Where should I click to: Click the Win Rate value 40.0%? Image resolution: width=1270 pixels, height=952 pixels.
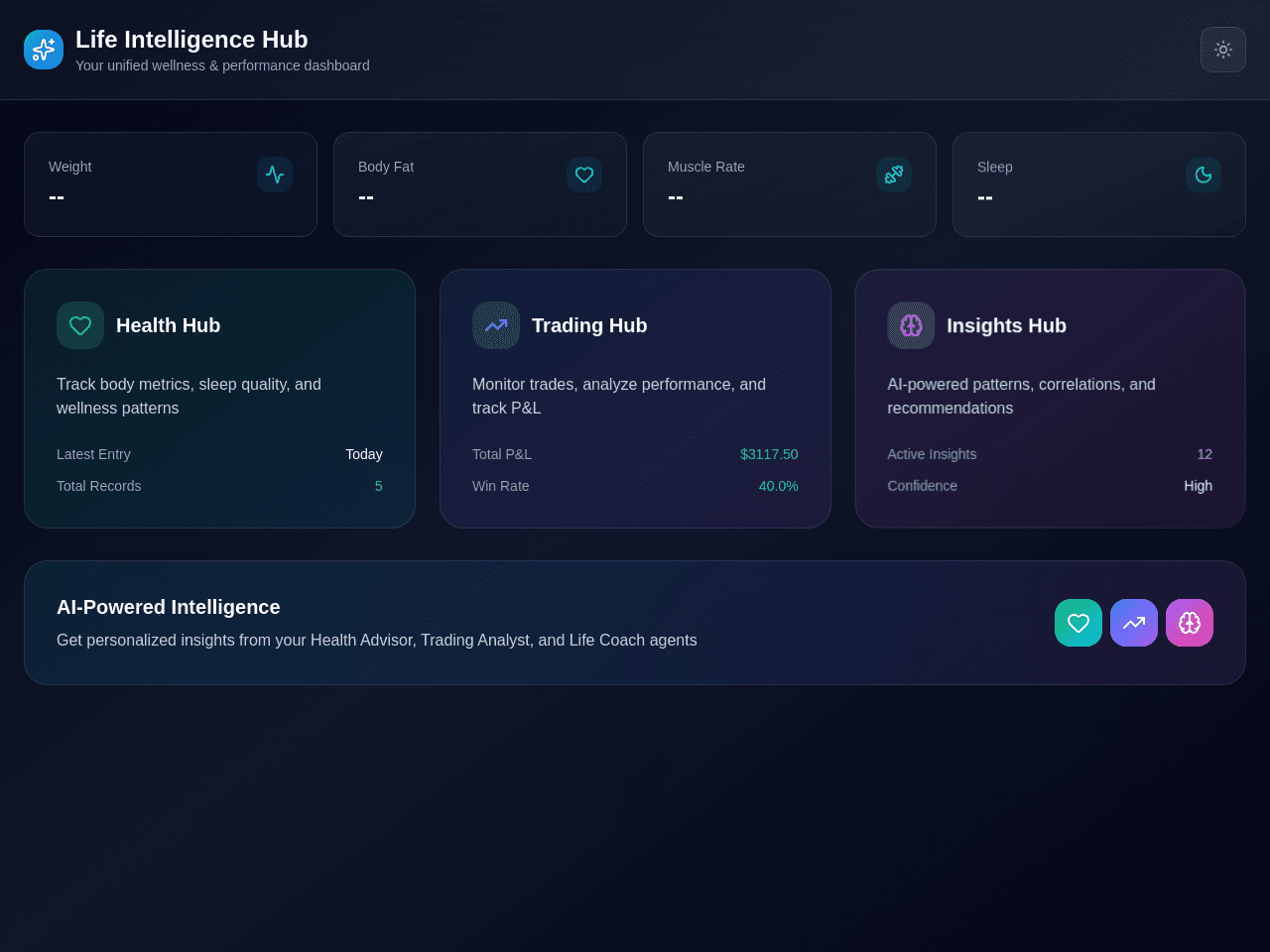(x=778, y=486)
